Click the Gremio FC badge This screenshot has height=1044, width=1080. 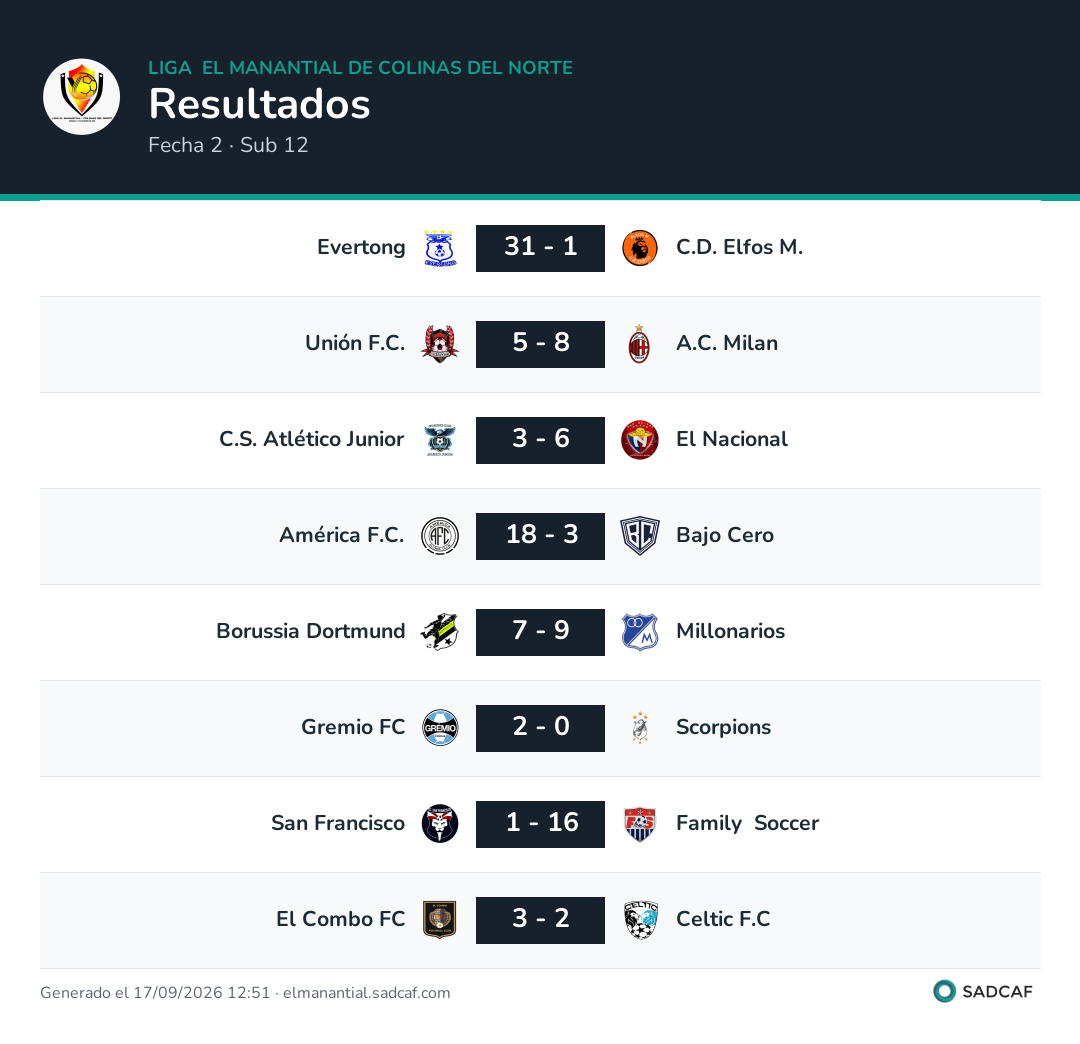[439, 728]
